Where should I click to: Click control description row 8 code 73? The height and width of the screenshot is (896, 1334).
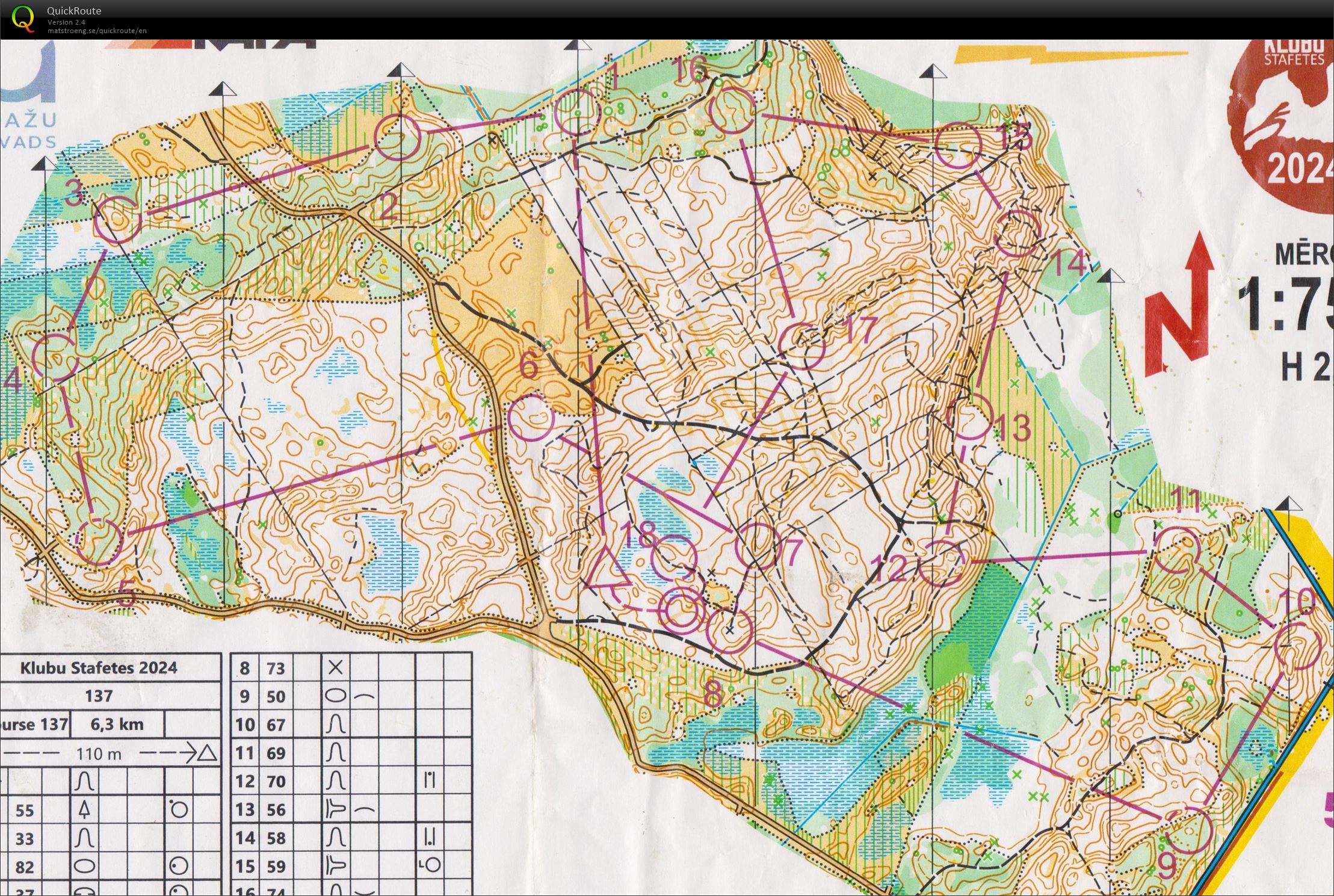(276, 668)
